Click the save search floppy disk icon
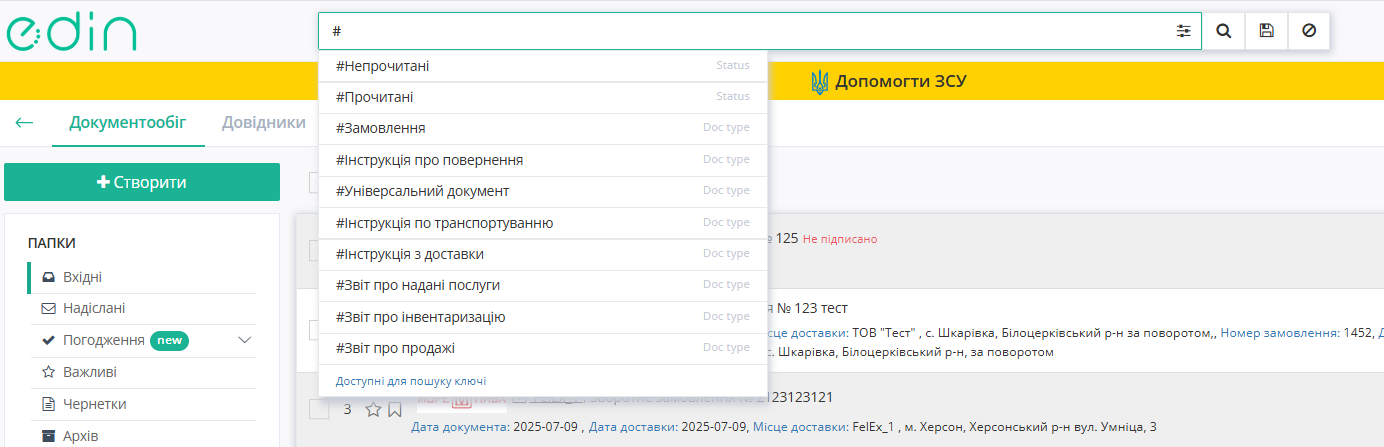Image resolution: width=1384 pixels, height=447 pixels. [1266, 31]
